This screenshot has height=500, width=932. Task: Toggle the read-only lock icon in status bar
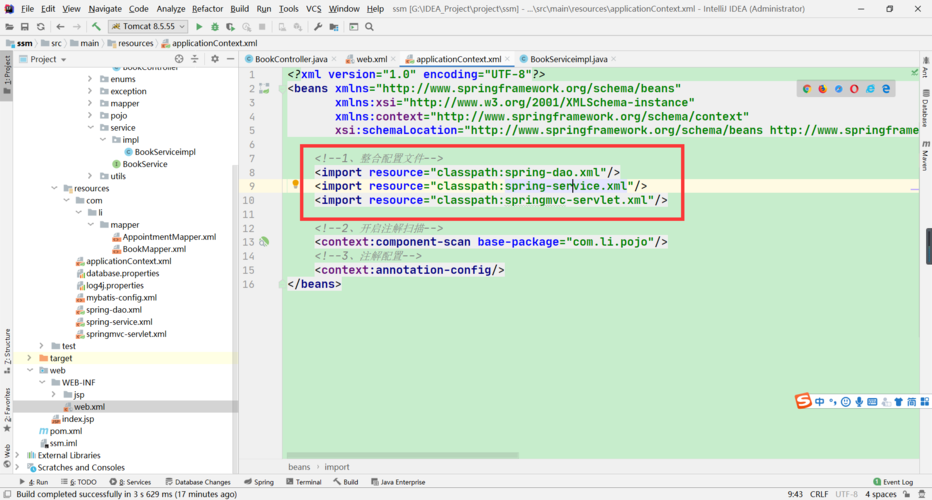(906, 494)
